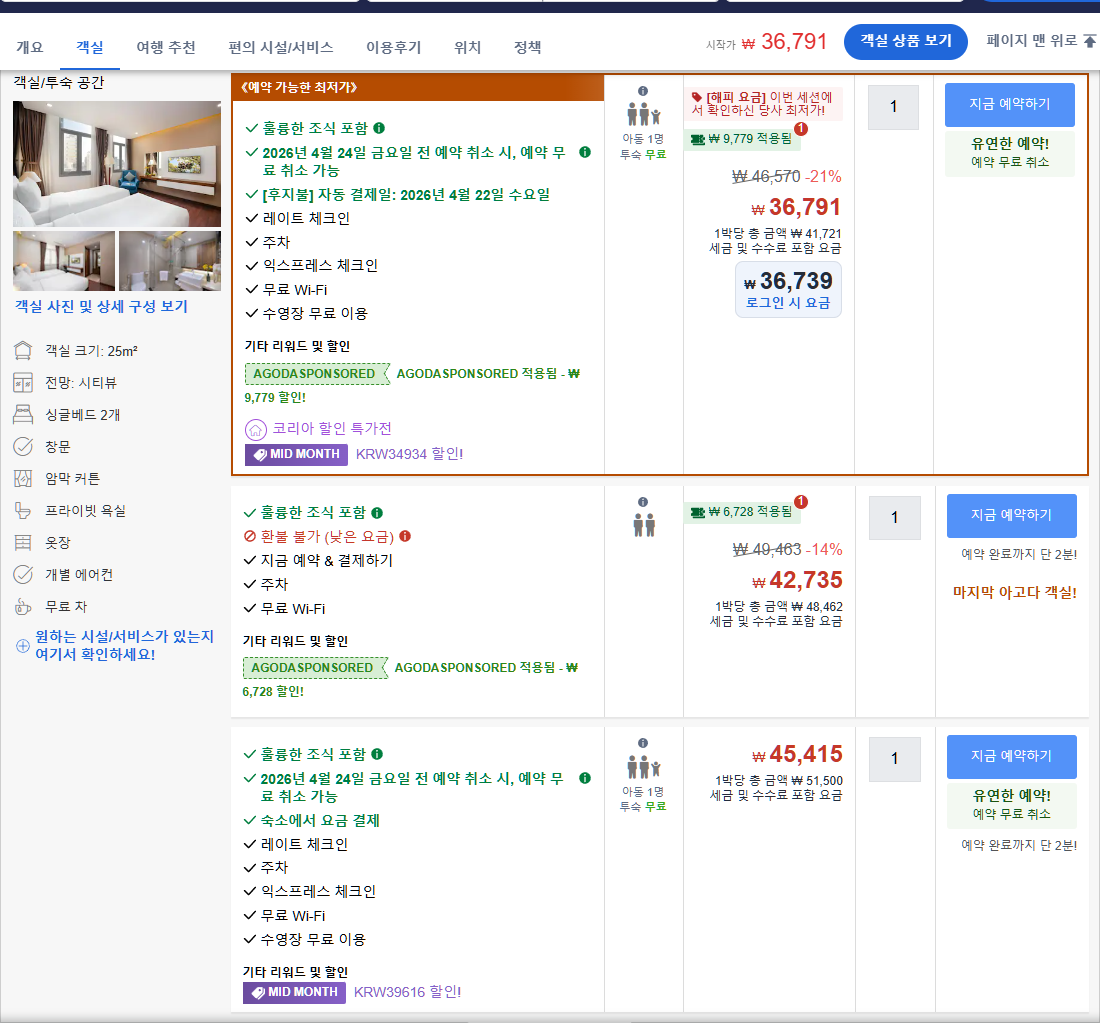This screenshot has width=1100, height=1024.
Task: Open 객실 사진 및 상세 구성 보기 link
Action: coord(102,306)
